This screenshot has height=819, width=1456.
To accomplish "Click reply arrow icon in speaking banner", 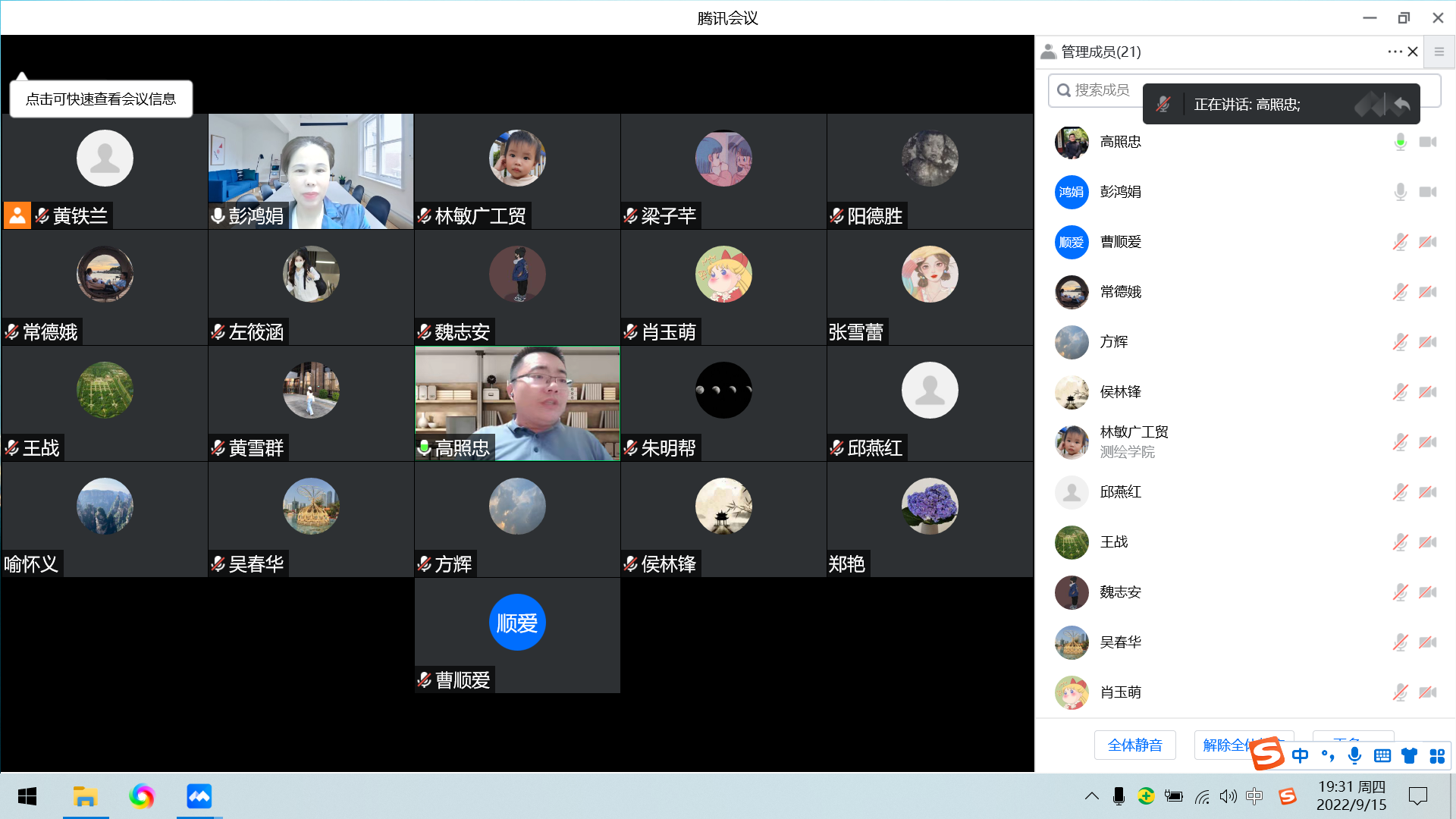I will (x=1401, y=104).
